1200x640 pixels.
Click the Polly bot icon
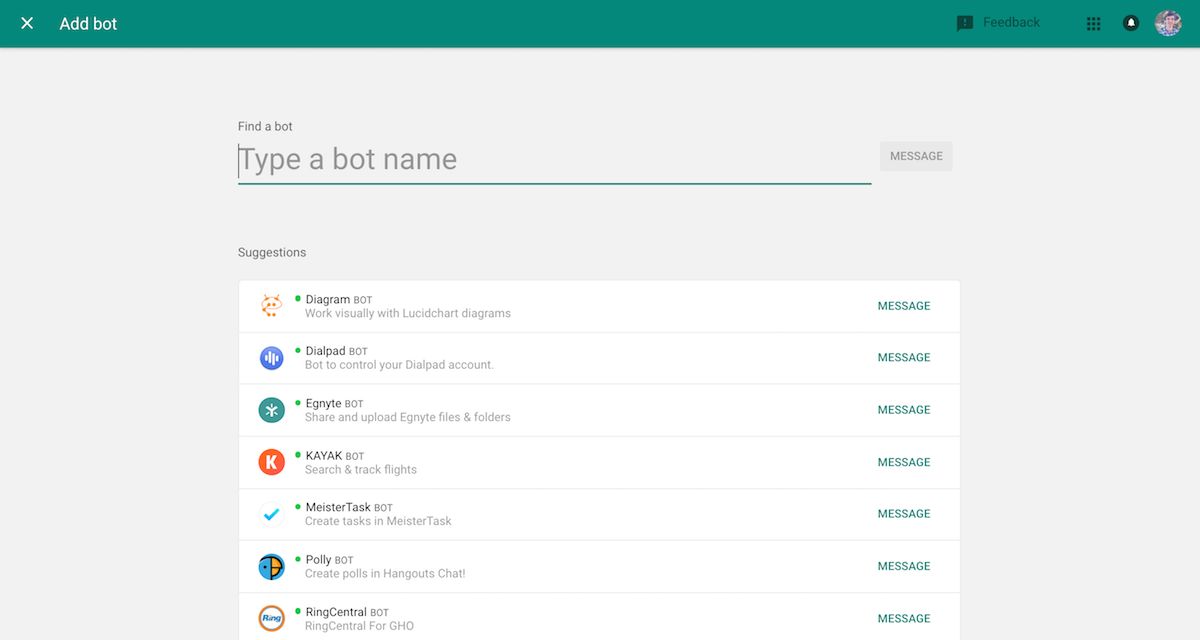[x=271, y=566]
